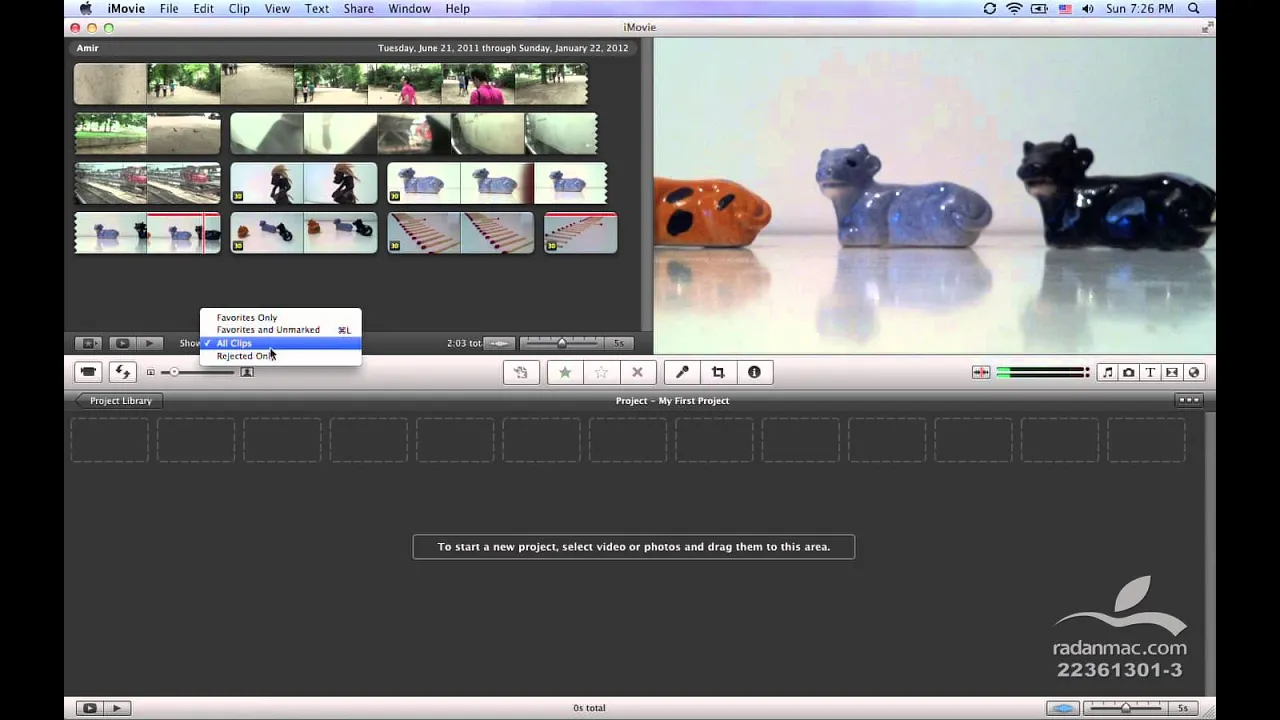Viewport: 1280px width, 720px height.
Task: Toggle audio waveforms button in project bar
Action: [x=1063, y=708]
